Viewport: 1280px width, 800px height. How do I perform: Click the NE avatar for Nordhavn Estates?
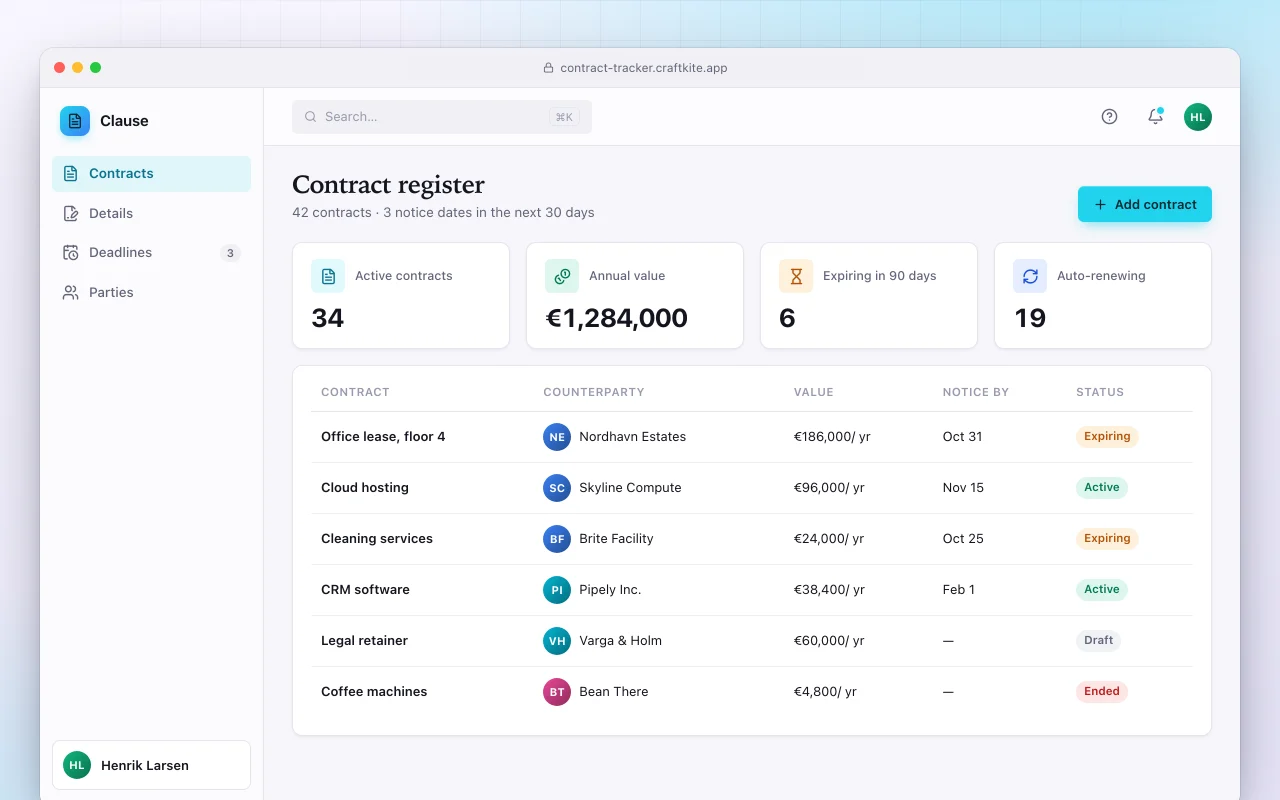[557, 437]
